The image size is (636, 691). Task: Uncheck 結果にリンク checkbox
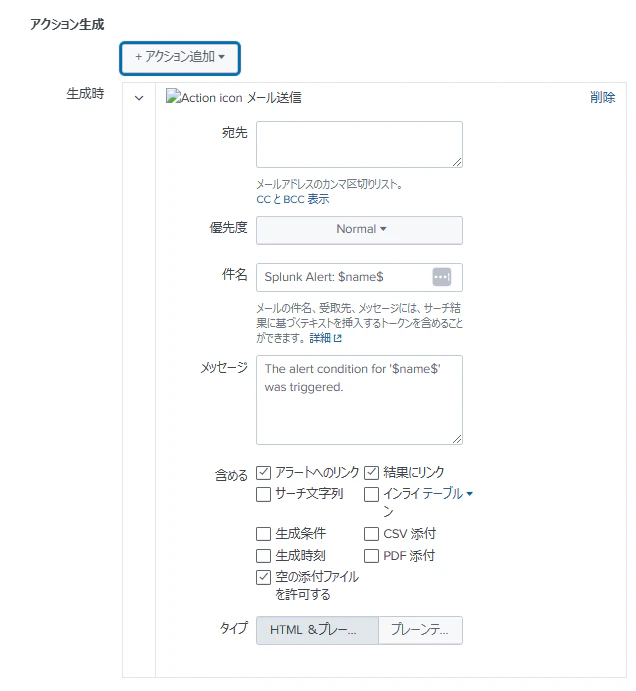tap(371, 473)
